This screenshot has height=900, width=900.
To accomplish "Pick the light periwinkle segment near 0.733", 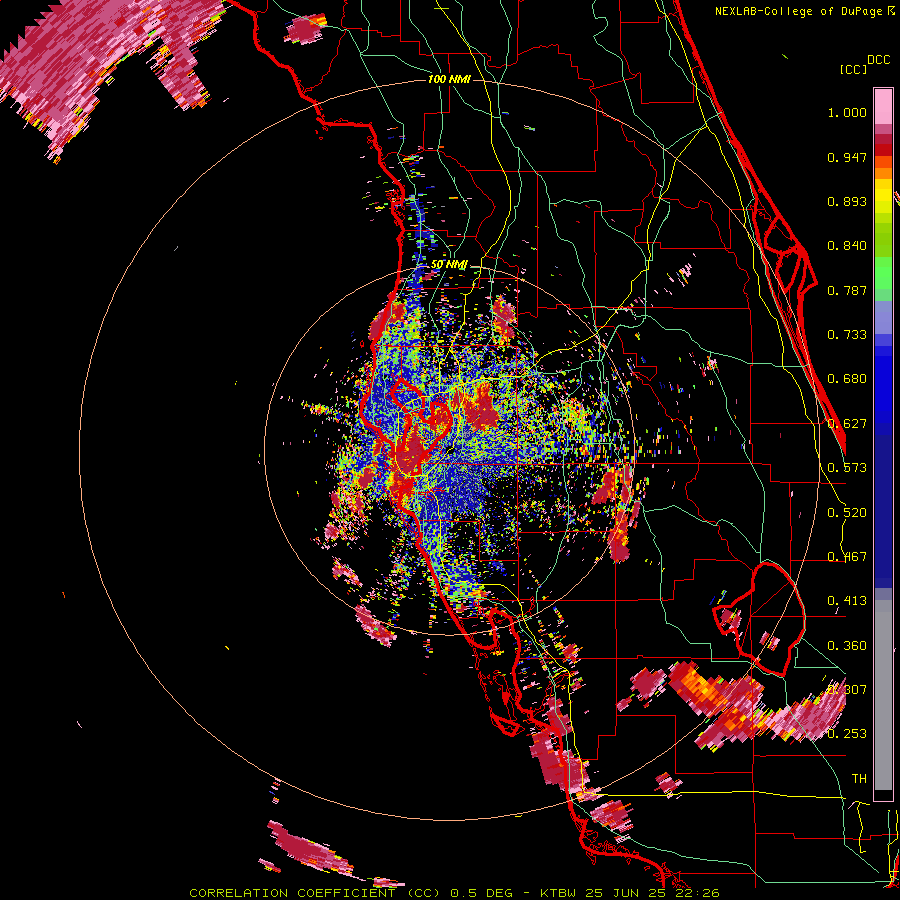I will (x=883, y=317).
